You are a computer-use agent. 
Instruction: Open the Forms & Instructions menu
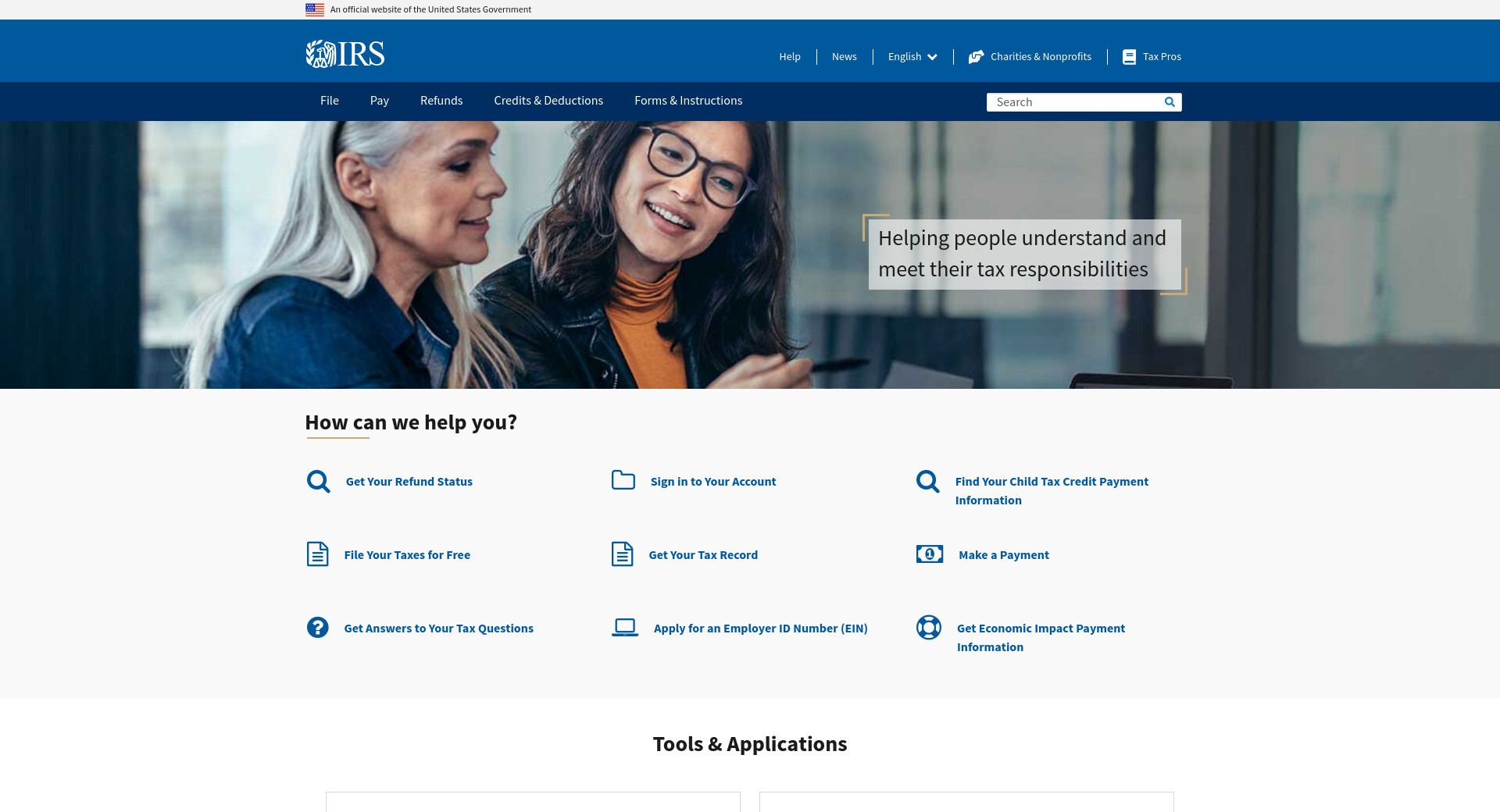click(x=687, y=101)
